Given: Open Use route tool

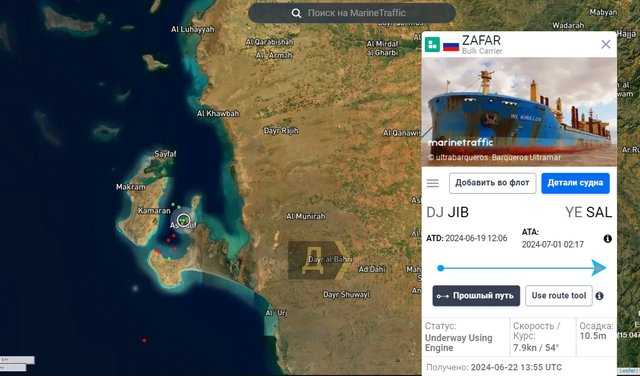Looking at the screenshot, I should pyautogui.click(x=558, y=296).
